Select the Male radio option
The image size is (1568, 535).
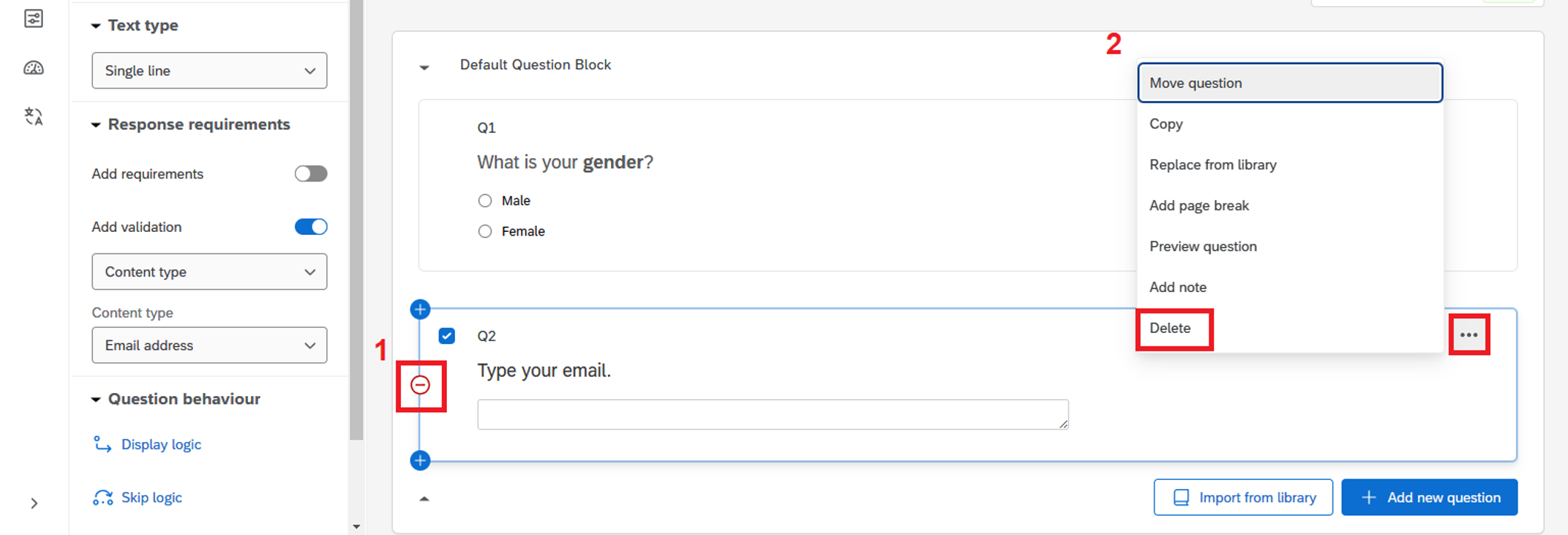coord(485,201)
